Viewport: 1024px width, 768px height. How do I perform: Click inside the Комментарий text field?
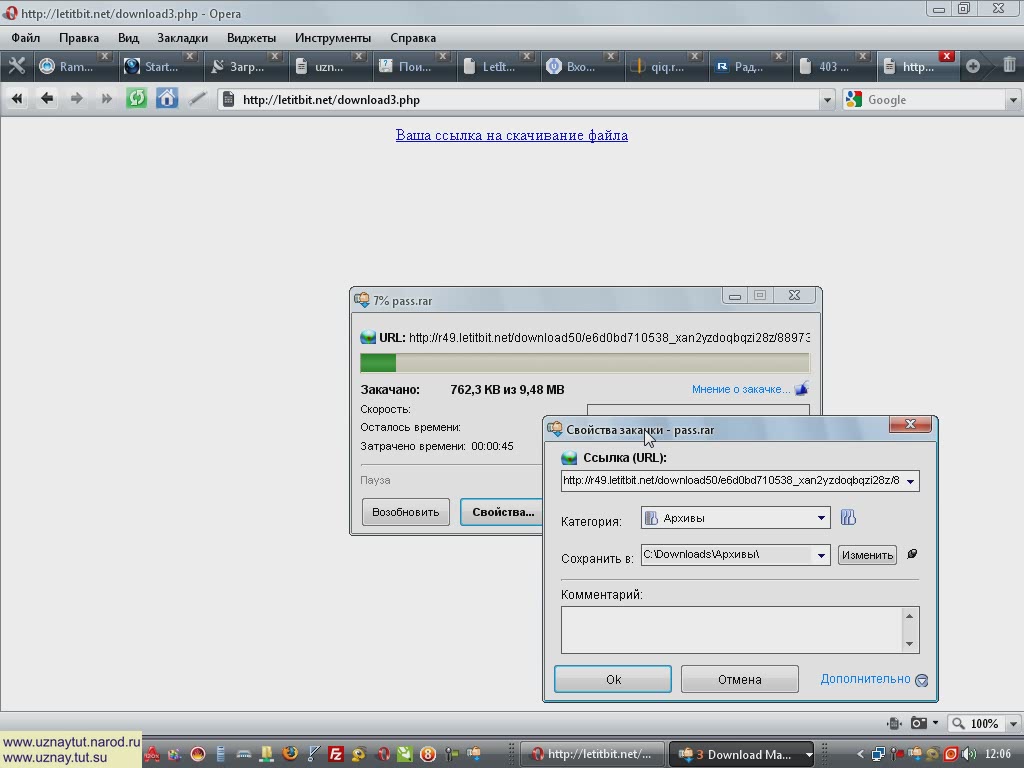click(731, 629)
